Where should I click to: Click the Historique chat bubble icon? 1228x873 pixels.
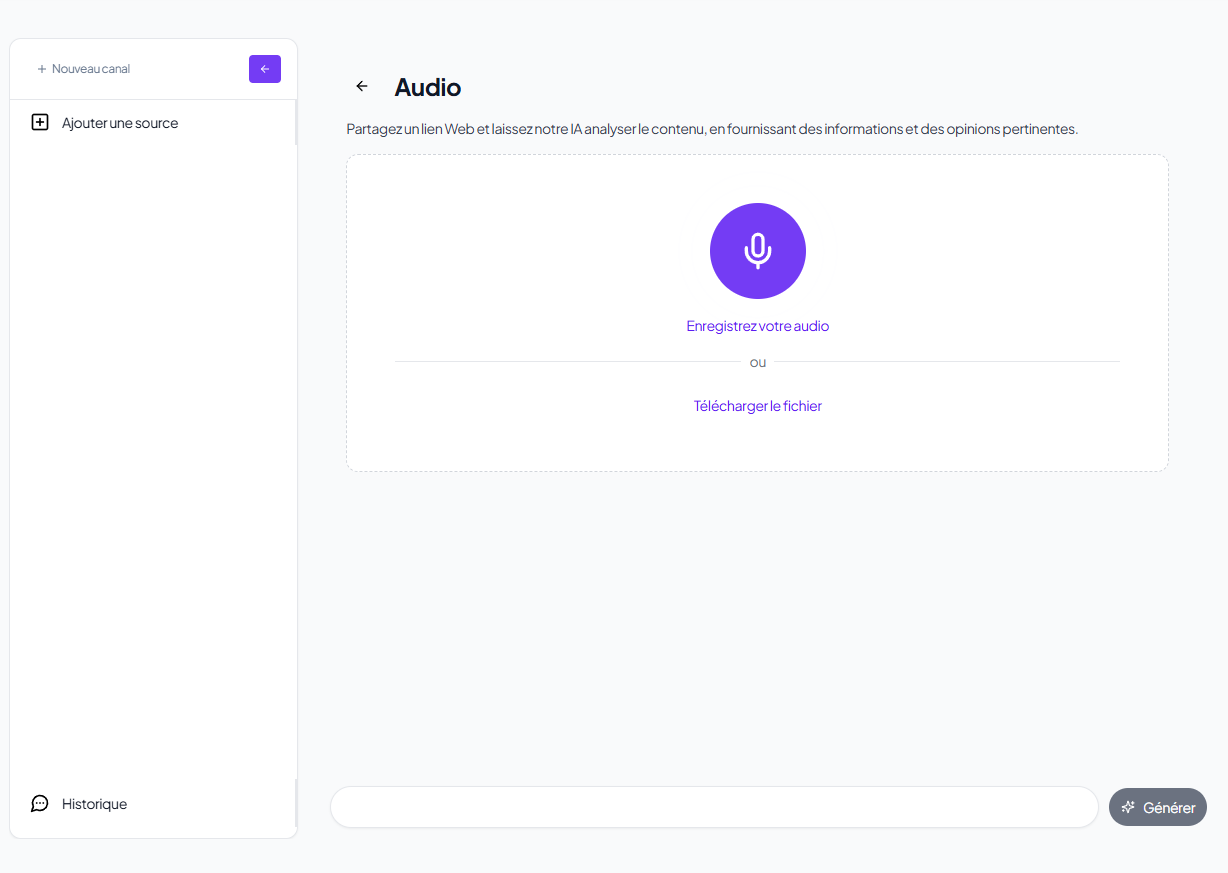(40, 804)
